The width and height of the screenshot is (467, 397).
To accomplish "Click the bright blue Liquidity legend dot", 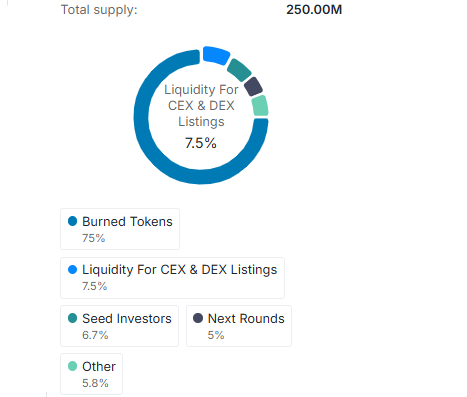I will click(x=72, y=269).
